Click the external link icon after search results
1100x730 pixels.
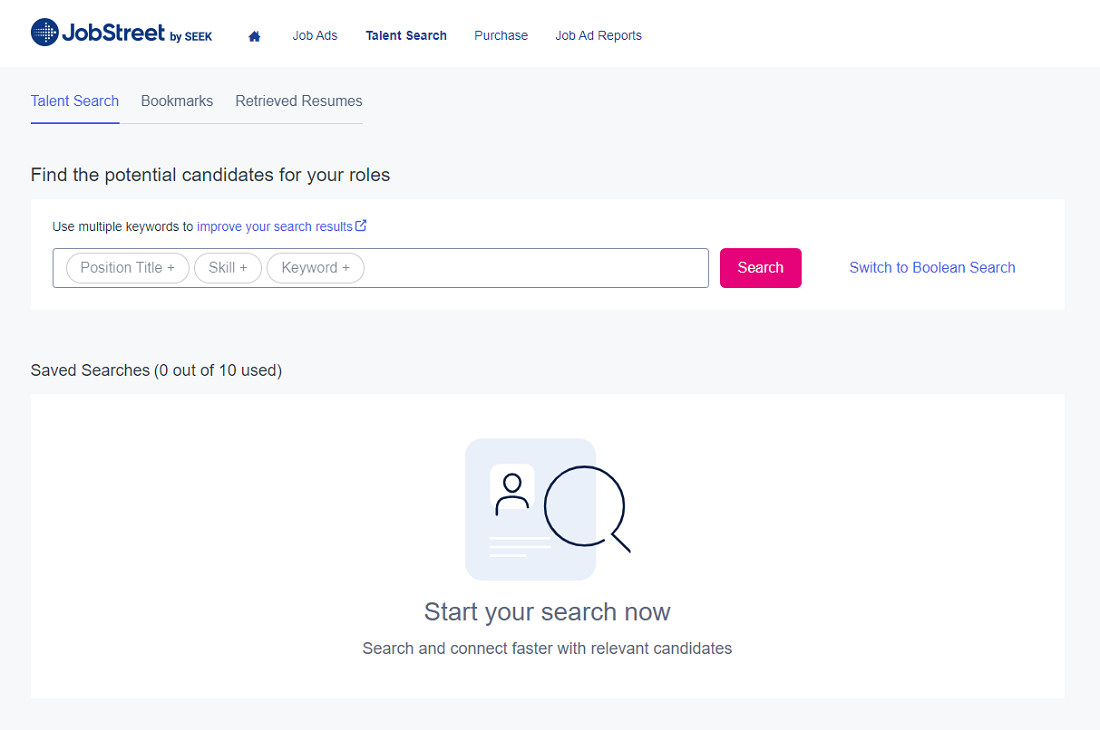coord(361,226)
